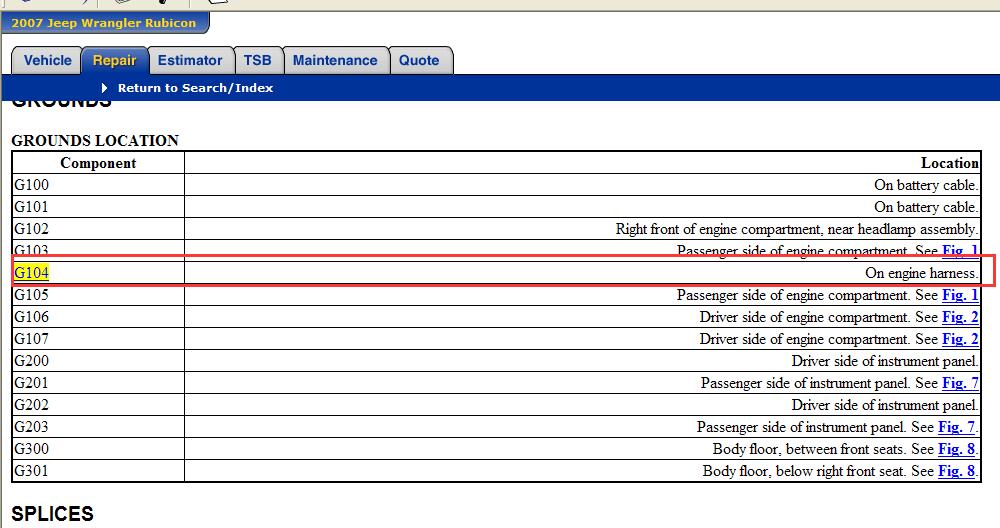The image size is (1000, 528).
Task: Open the Quote tab
Action: click(x=420, y=61)
